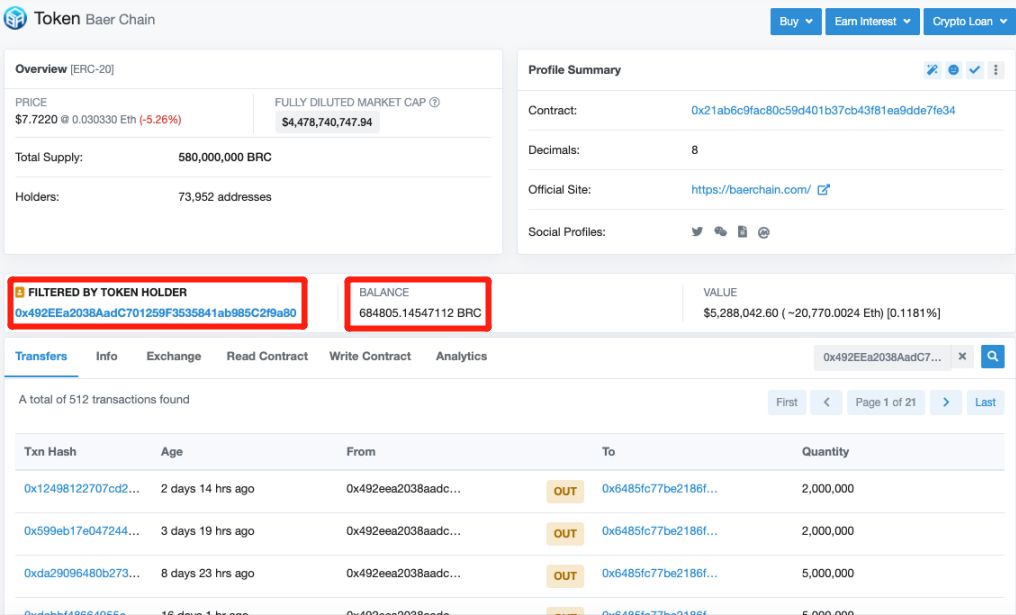
Task: Open the https://baerchain.com/ official site link
Action: point(750,190)
